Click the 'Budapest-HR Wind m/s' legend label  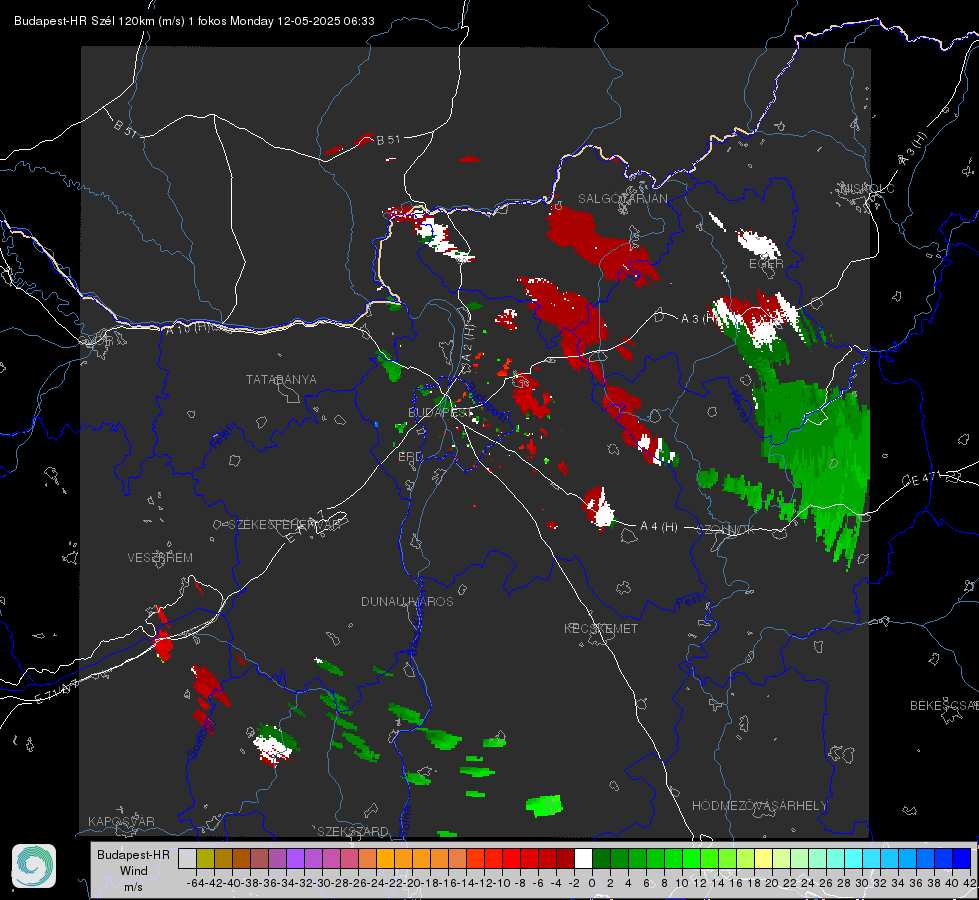click(133, 870)
